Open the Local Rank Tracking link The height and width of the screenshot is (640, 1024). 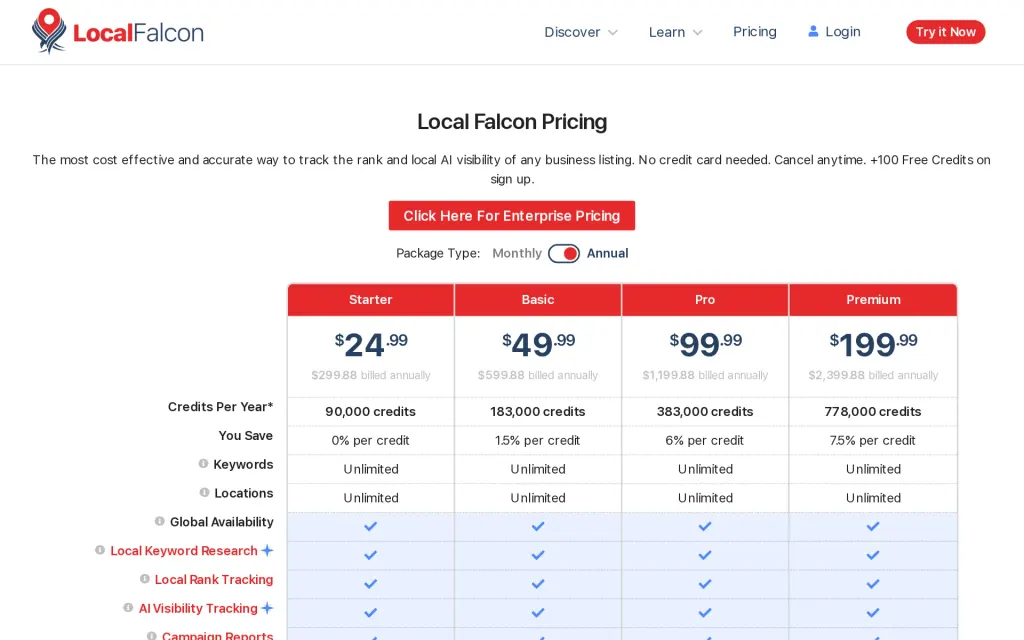pyautogui.click(x=214, y=579)
